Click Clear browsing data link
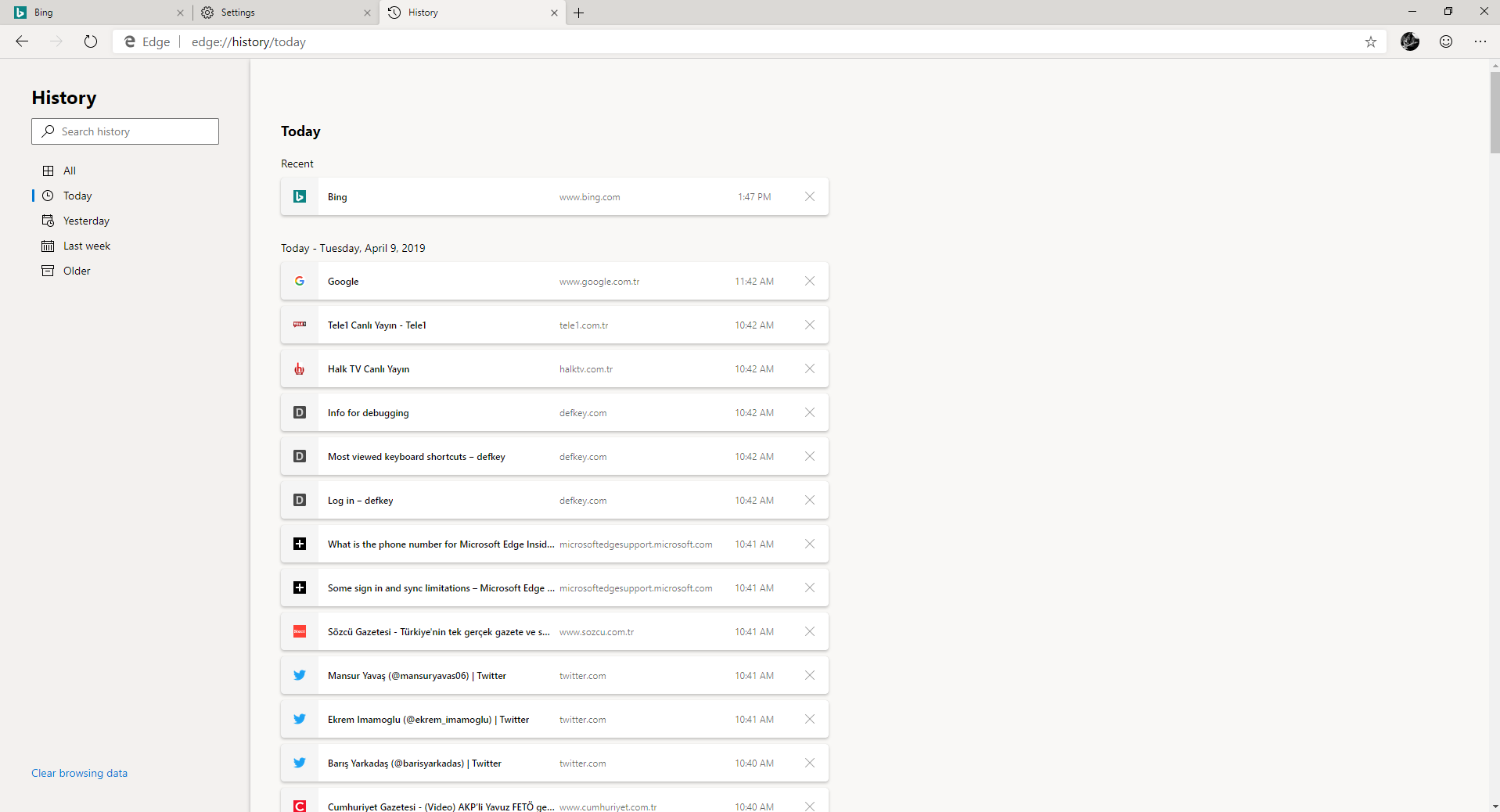The height and width of the screenshot is (812, 1500). 79,773
